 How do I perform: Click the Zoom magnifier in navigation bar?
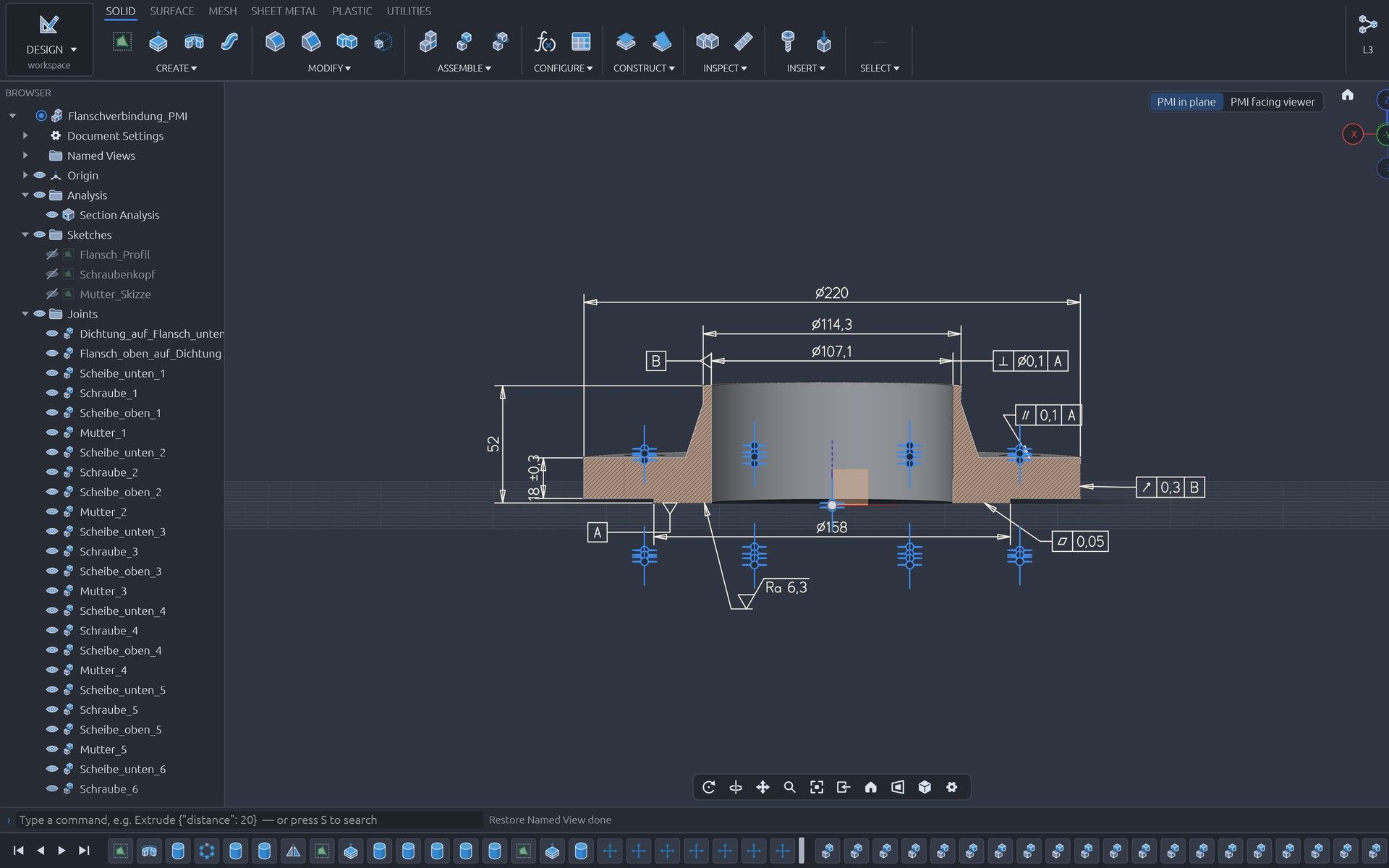tap(789, 787)
